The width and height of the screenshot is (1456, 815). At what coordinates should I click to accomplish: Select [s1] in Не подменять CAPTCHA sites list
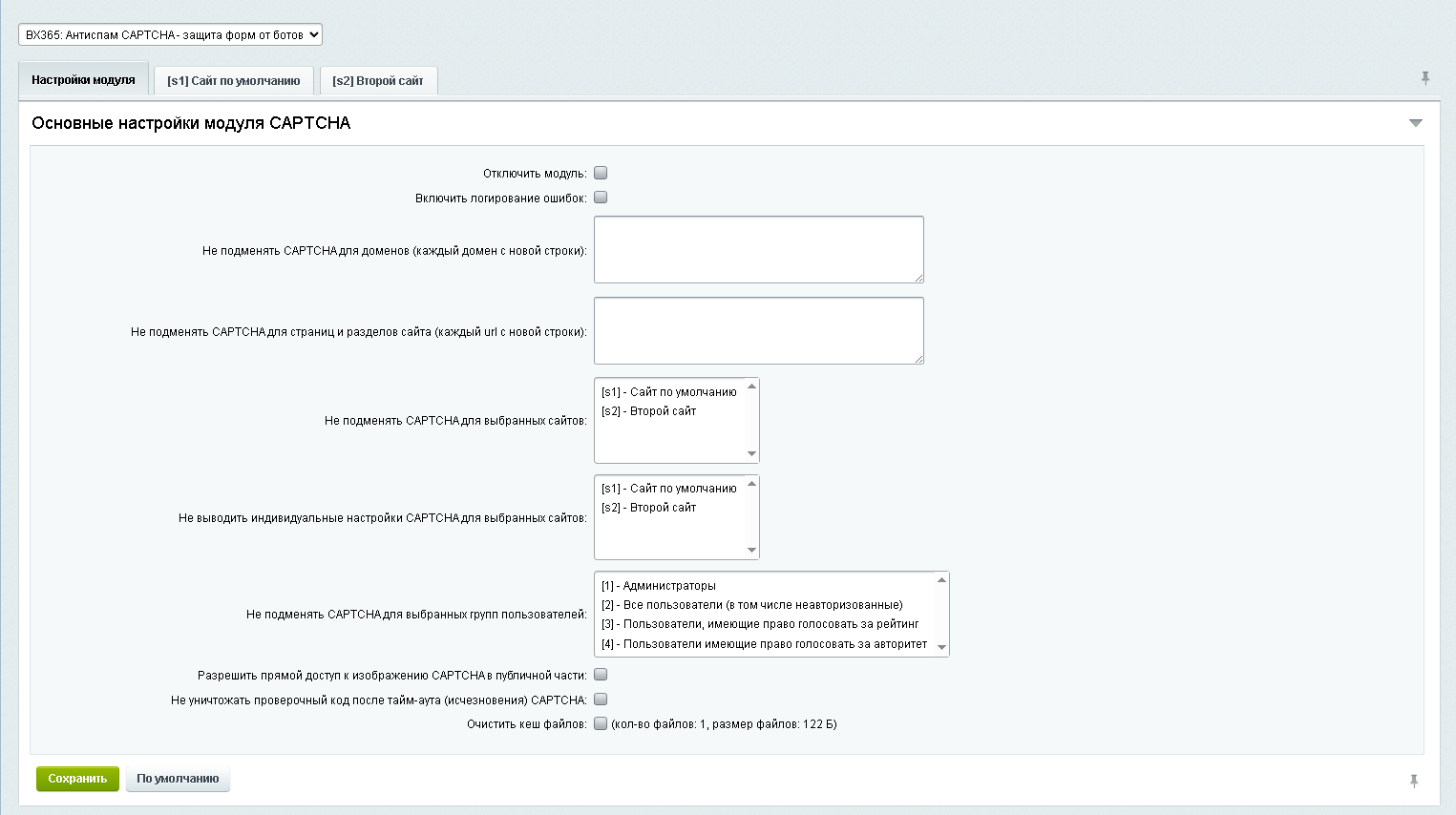tap(669, 392)
